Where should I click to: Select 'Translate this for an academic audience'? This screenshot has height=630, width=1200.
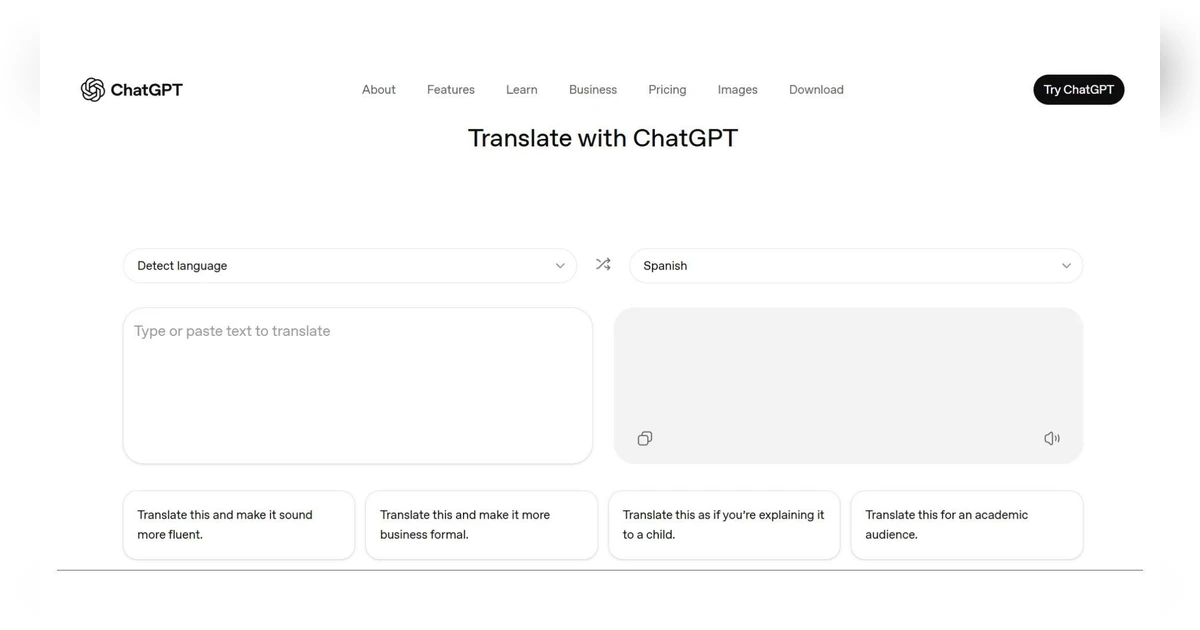coord(966,524)
